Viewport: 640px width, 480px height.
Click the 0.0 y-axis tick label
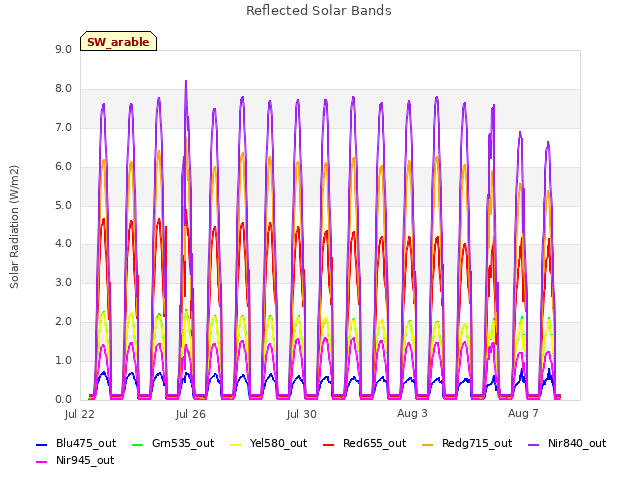click(63, 399)
